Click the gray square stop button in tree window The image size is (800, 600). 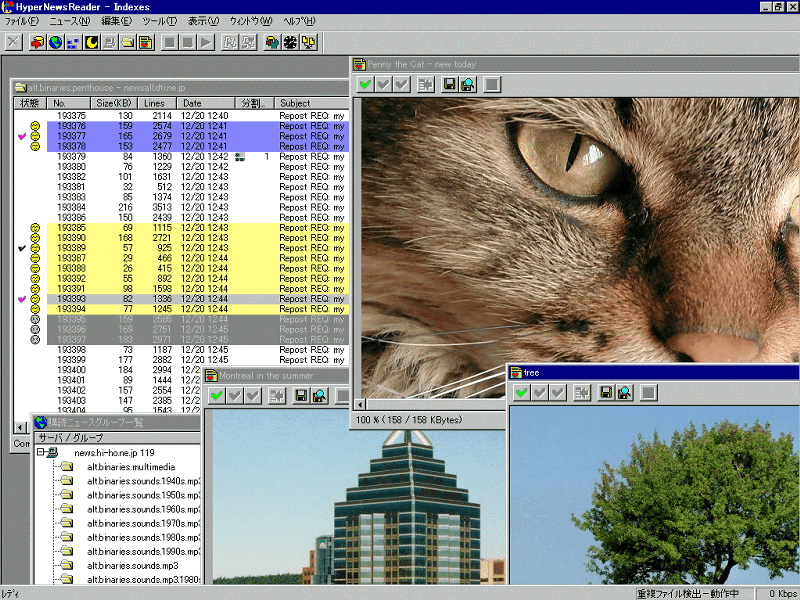[648, 392]
